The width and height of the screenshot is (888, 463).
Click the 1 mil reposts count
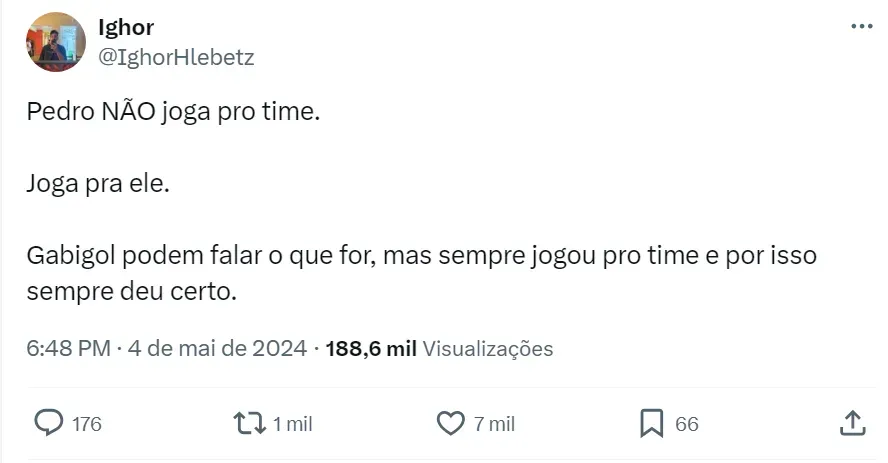coord(293,424)
